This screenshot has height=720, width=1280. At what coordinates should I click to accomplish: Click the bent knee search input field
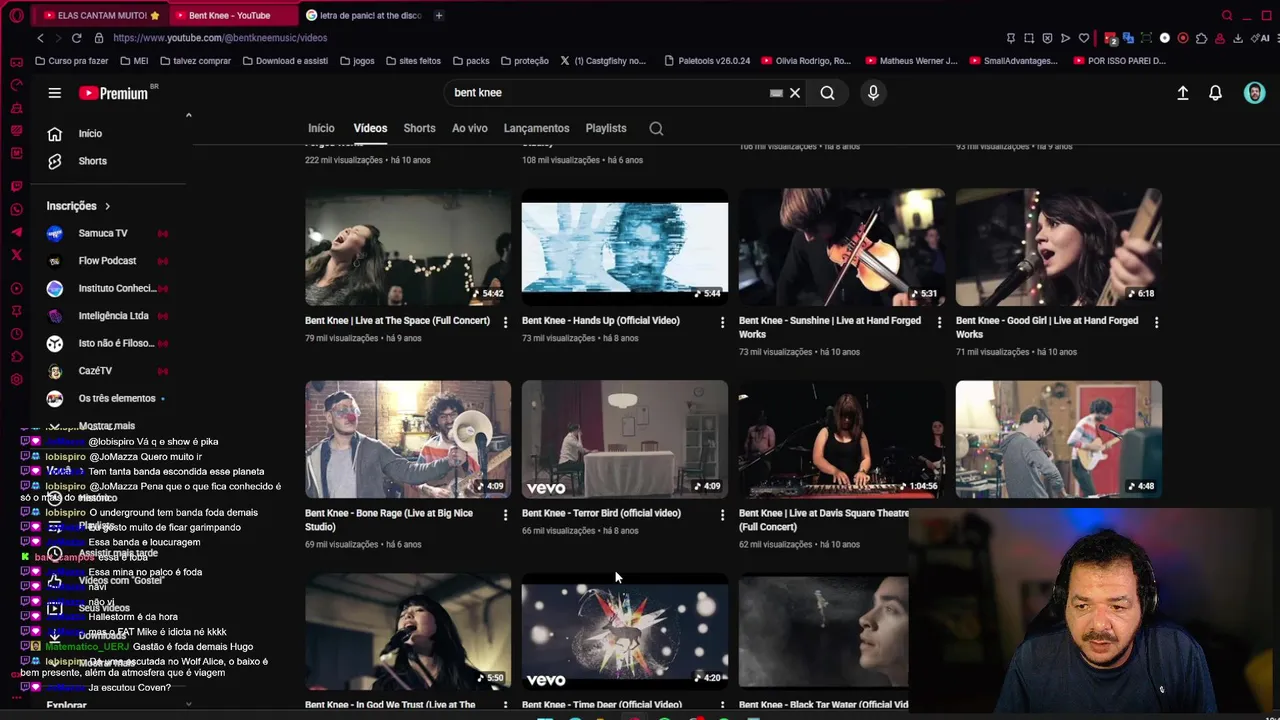click(608, 93)
